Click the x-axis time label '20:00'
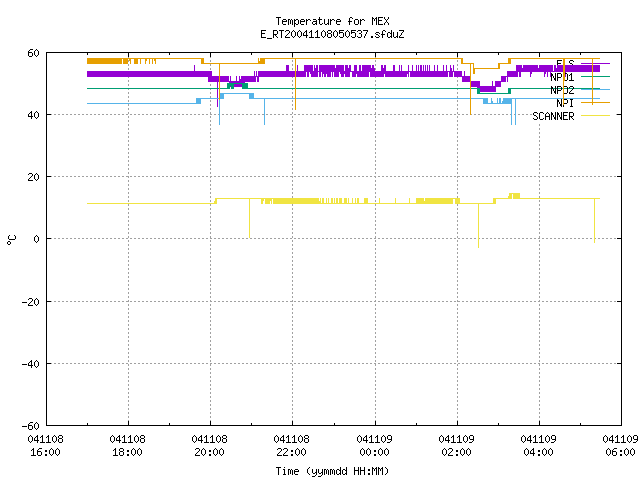Image resolution: width=640 pixels, height=480 pixels. click(x=209, y=453)
